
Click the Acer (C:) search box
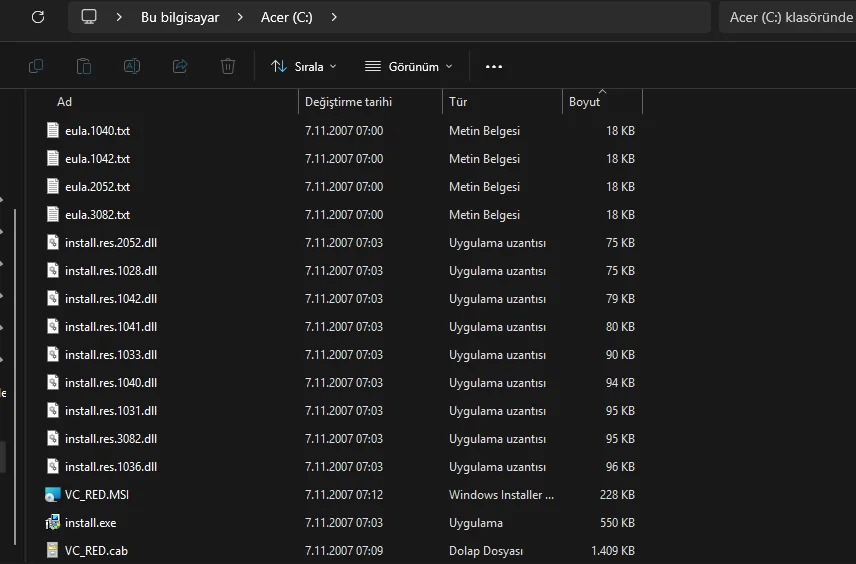click(785, 17)
